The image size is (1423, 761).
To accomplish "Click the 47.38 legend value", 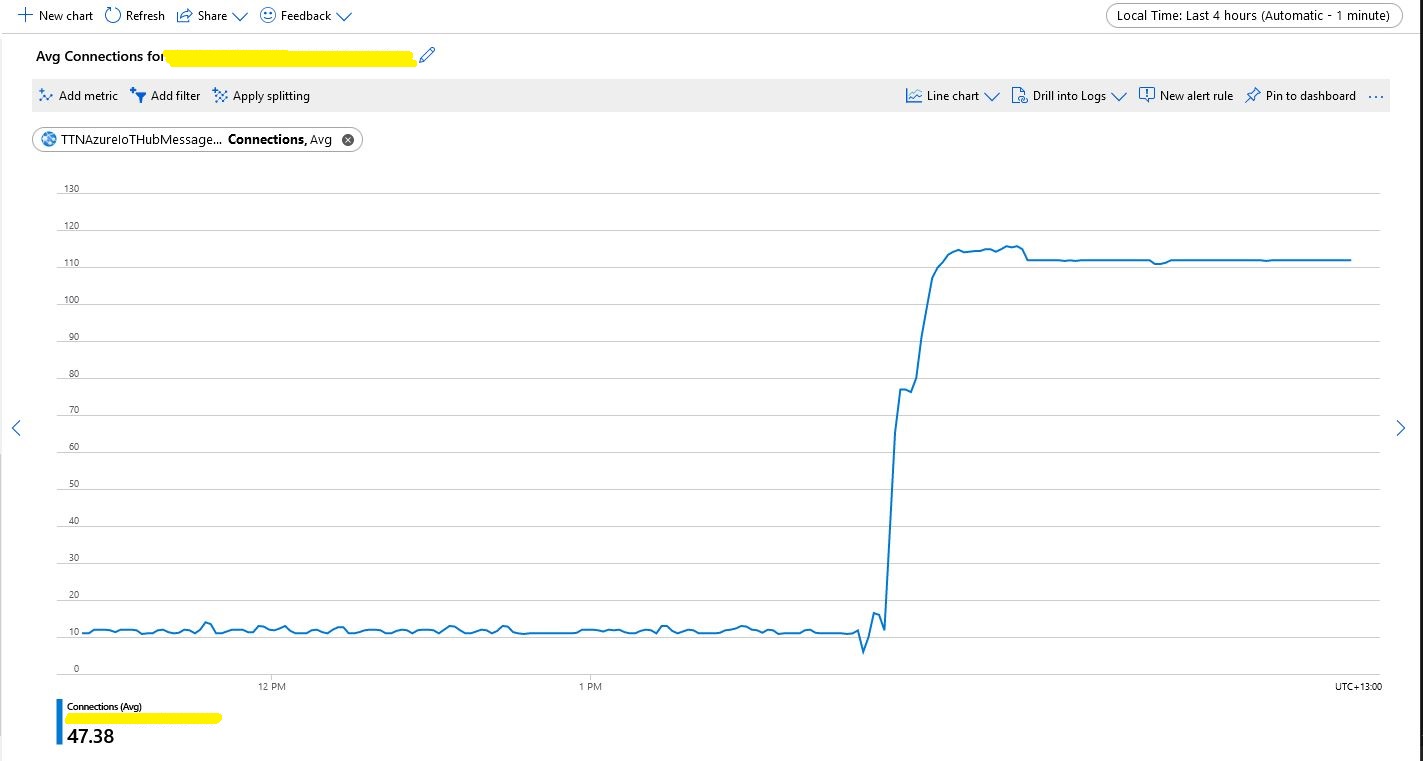I will point(91,737).
